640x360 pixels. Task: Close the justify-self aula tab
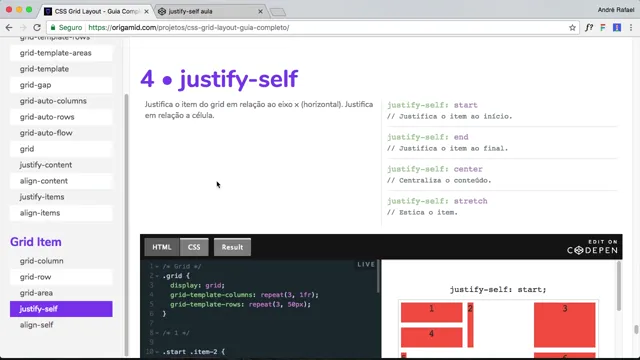(260, 11)
